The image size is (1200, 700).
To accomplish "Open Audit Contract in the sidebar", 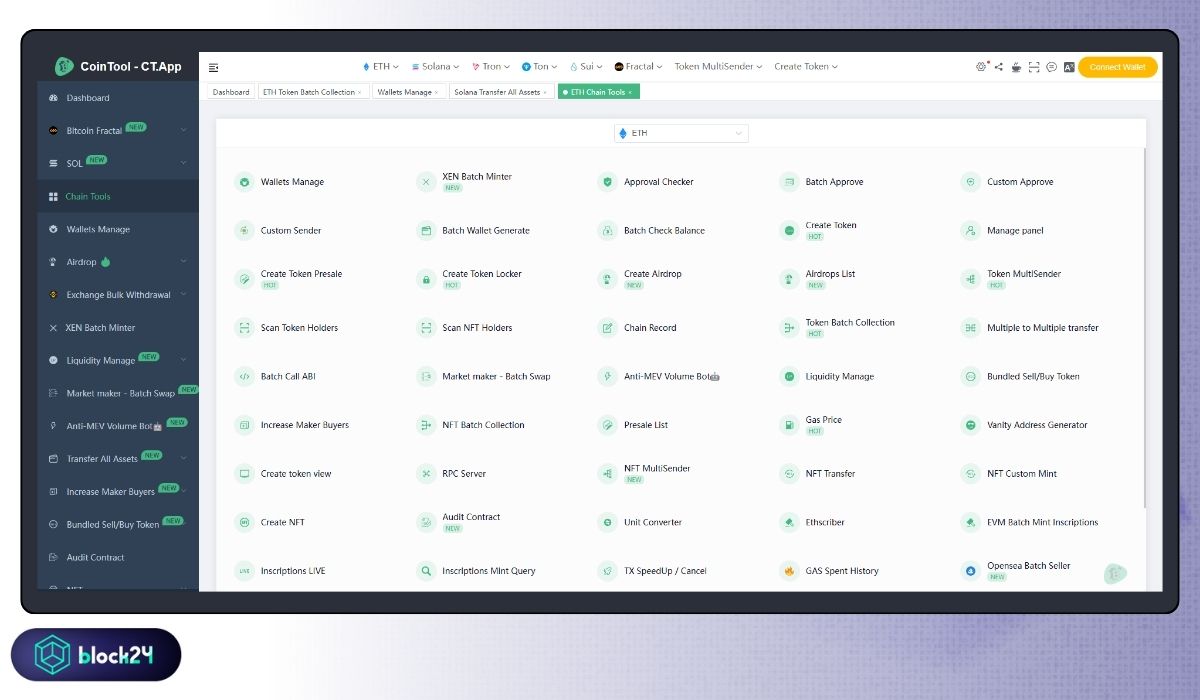I will pos(118,557).
